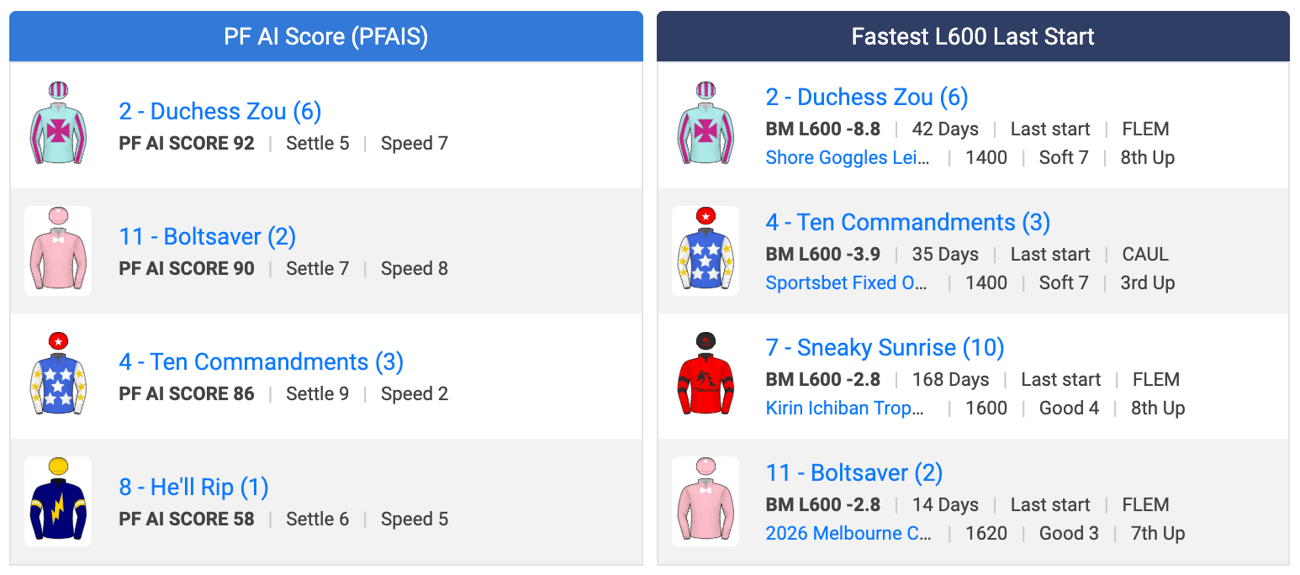Open 11 - Boltsaver link under PF AI Score

point(207,237)
